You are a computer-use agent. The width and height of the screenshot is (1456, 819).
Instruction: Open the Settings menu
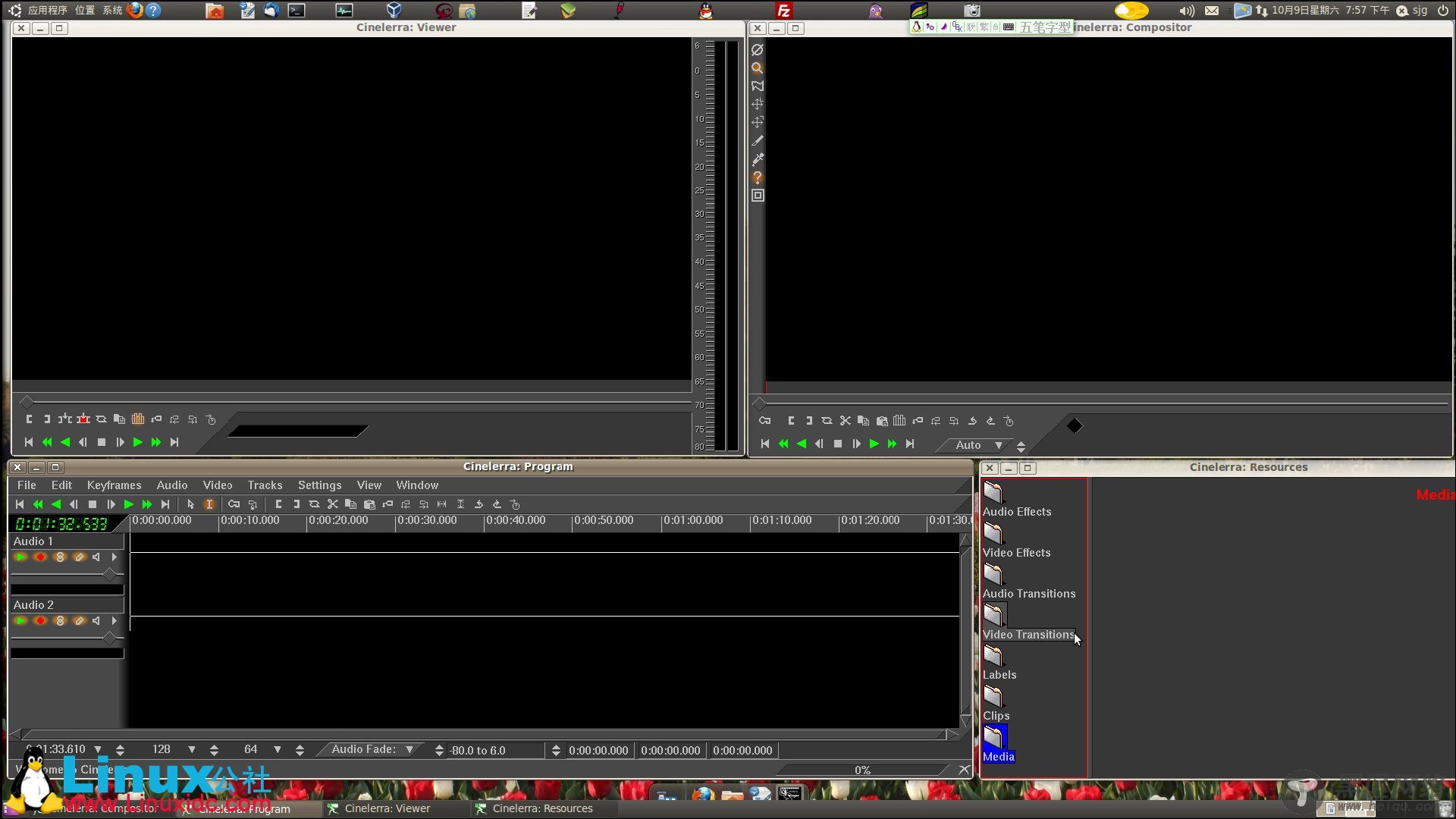319,485
